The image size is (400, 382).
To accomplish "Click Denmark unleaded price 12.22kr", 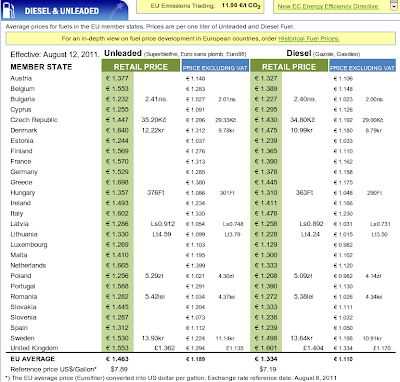I will pos(153,130).
